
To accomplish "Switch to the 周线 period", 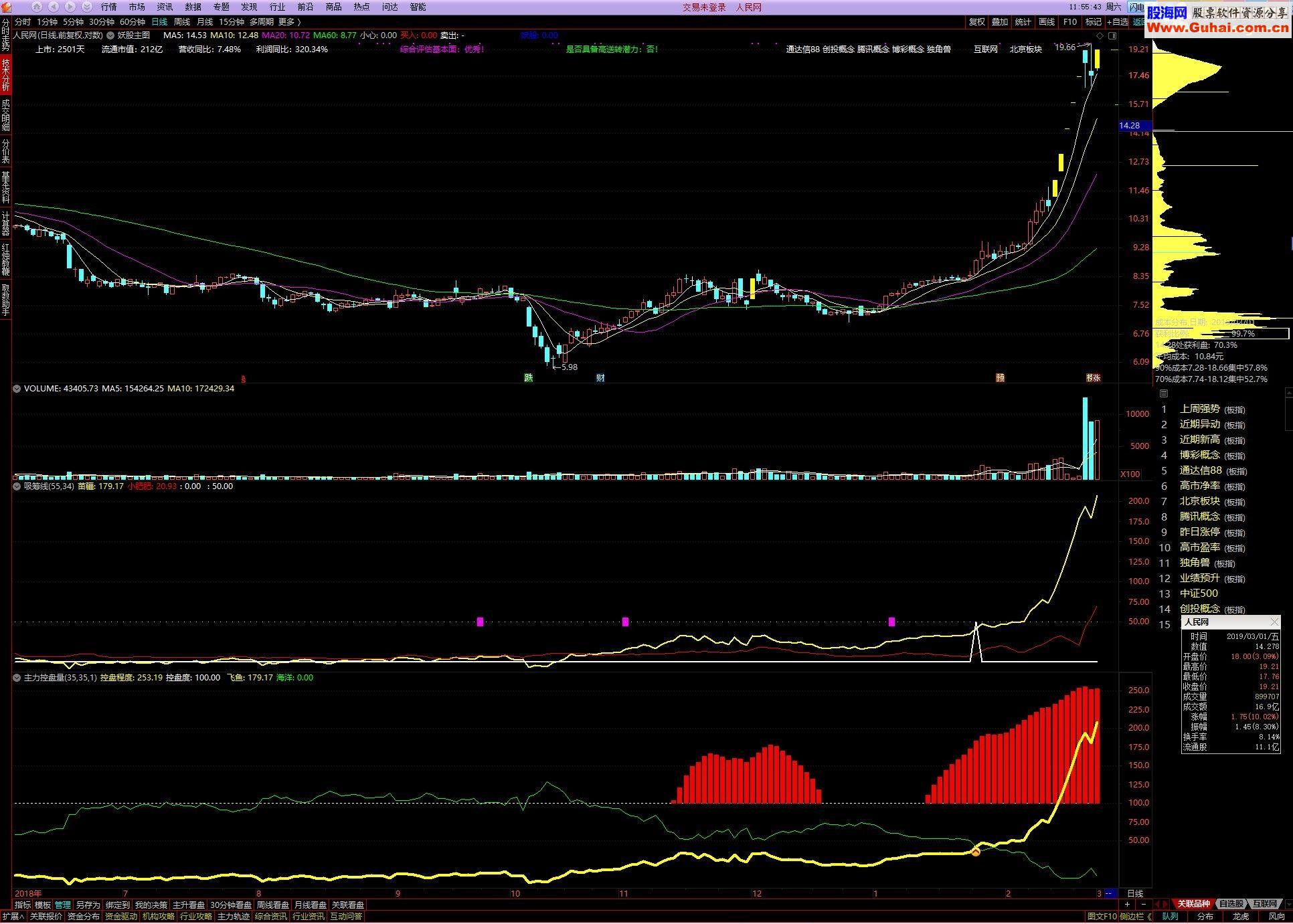I will pos(182,22).
